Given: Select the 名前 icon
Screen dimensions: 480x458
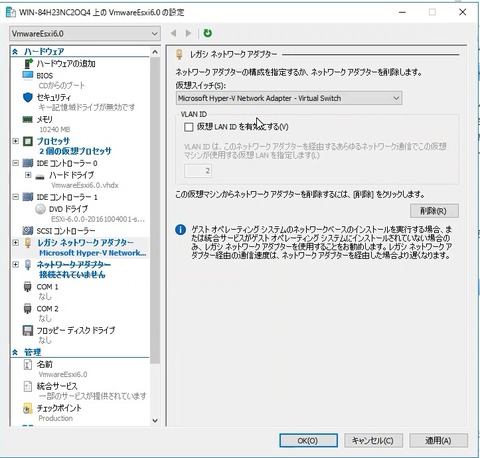Looking at the screenshot, I should tap(28, 364).
